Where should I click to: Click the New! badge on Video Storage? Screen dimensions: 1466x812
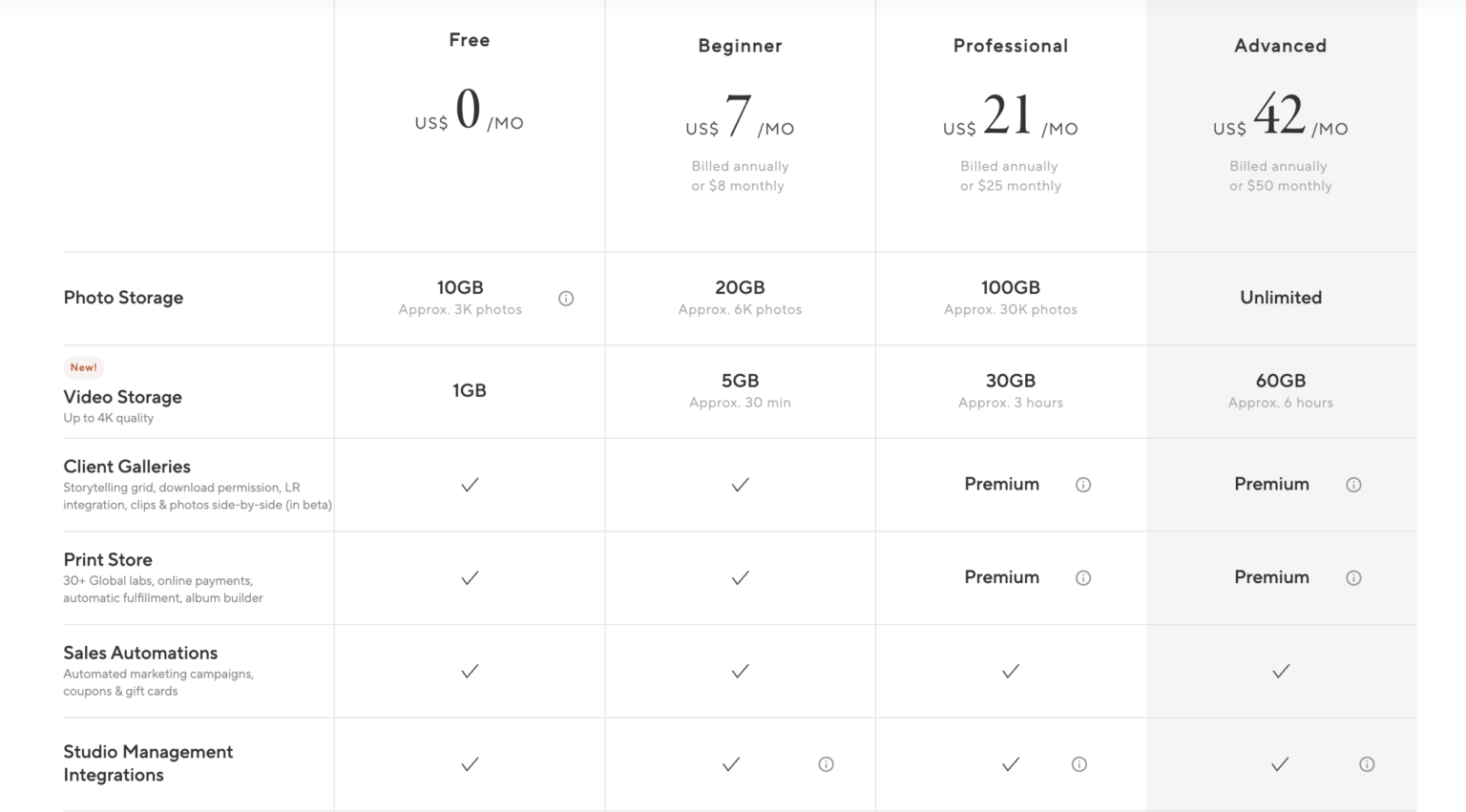[x=83, y=367]
